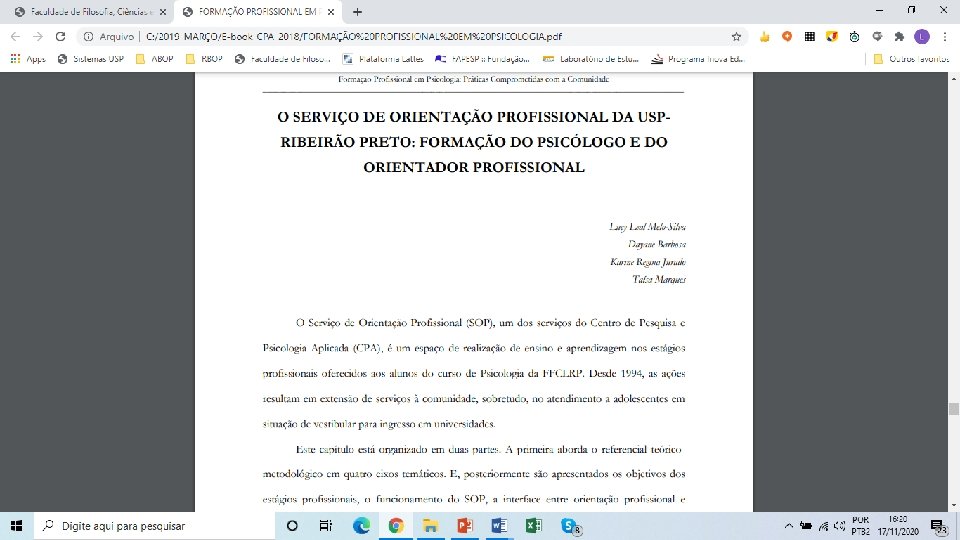The height and width of the screenshot is (540, 960).
Task: Switch to Word on taskbar
Action: point(499,526)
